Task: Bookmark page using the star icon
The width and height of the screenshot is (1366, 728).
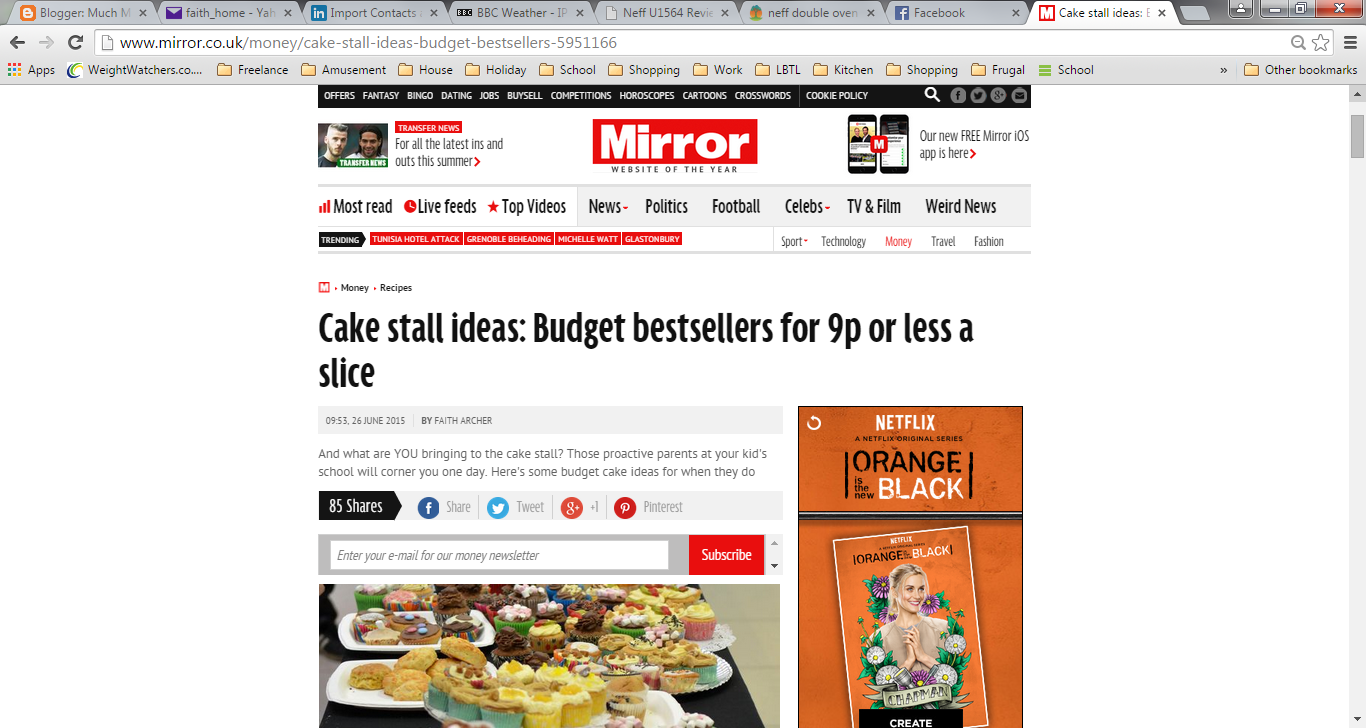Action: 1321,42
